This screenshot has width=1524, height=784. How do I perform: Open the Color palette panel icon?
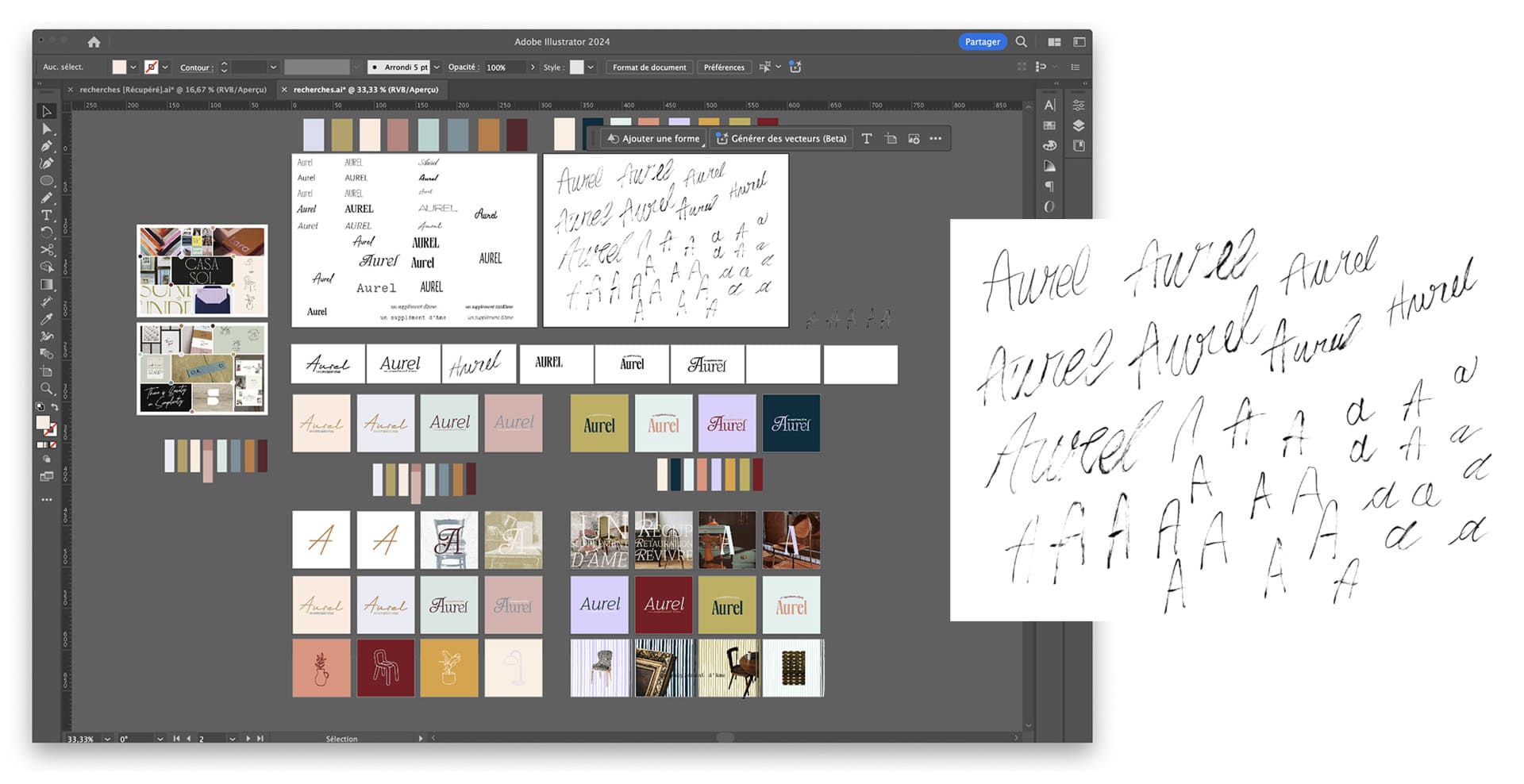[1049, 146]
